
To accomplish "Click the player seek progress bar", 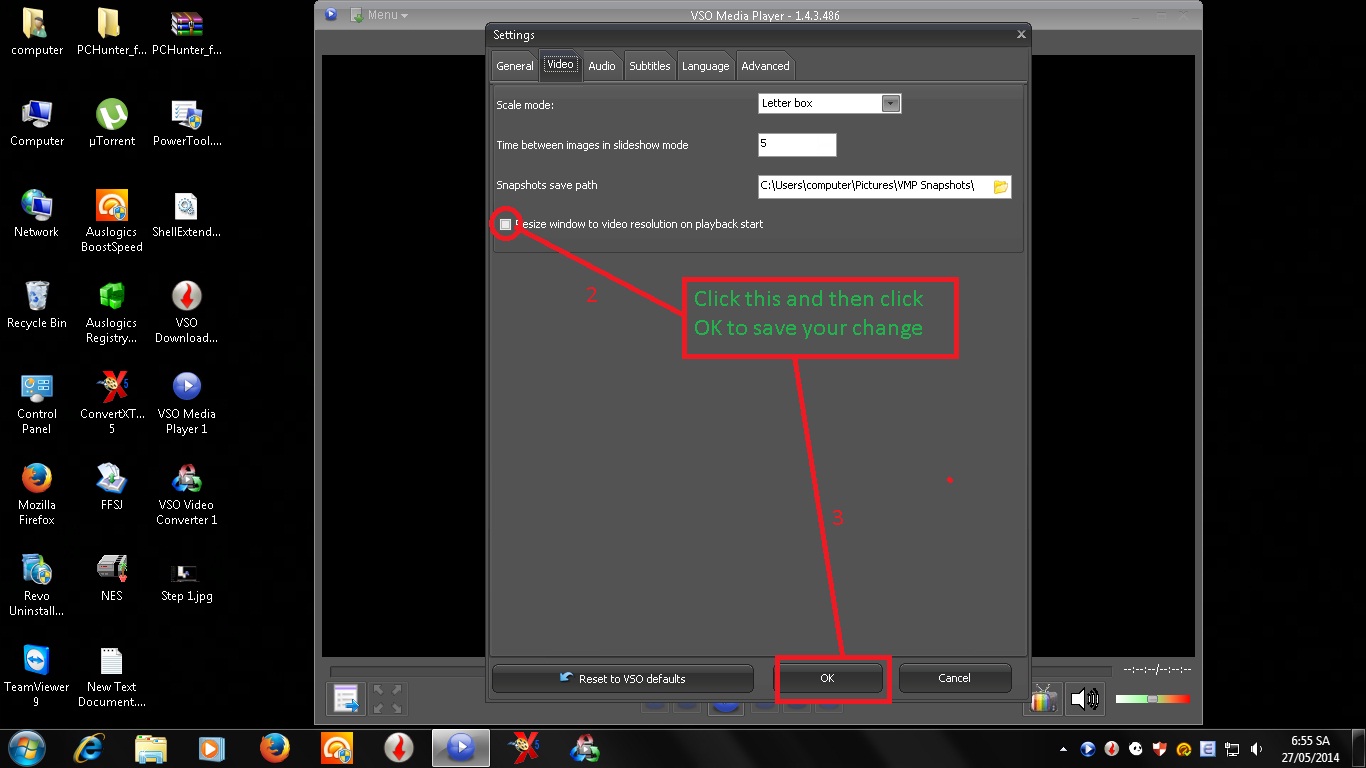I will point(720,671).
